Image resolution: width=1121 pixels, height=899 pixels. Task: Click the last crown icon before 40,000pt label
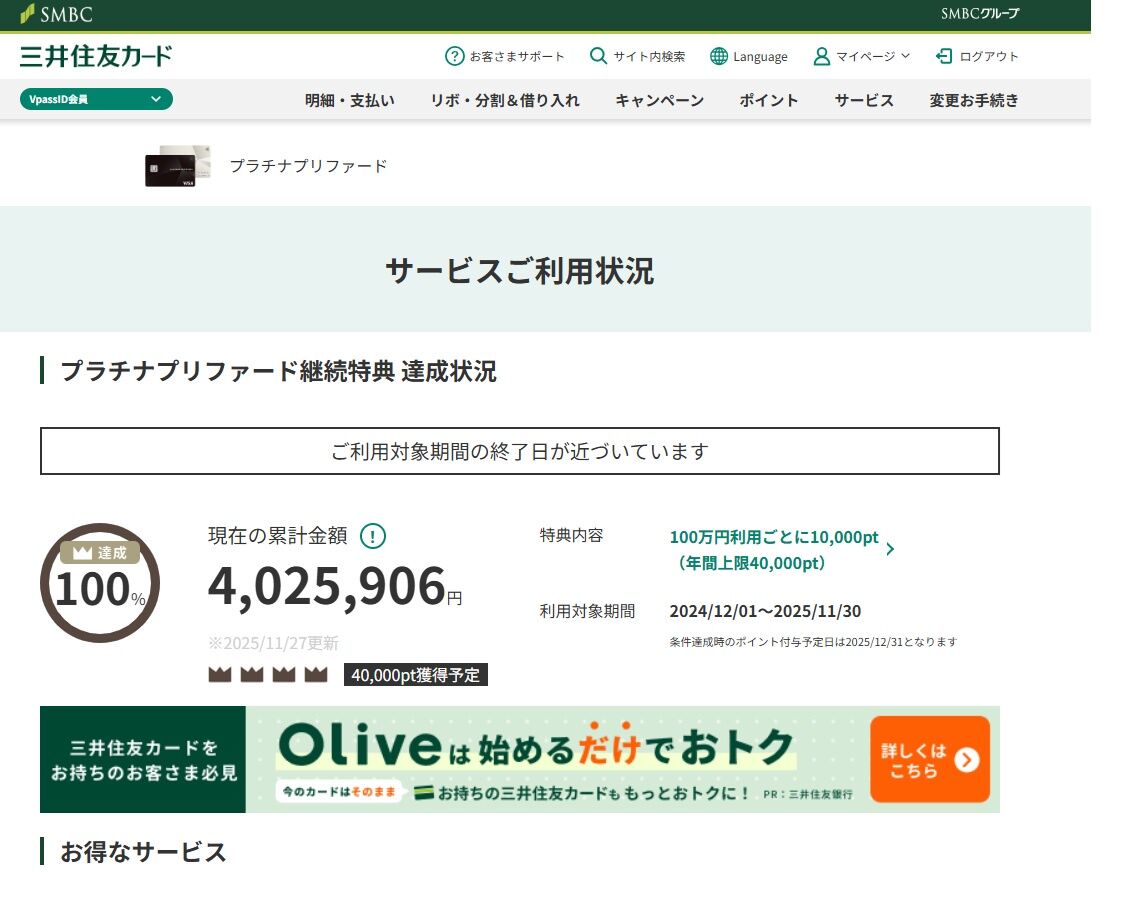316,674
